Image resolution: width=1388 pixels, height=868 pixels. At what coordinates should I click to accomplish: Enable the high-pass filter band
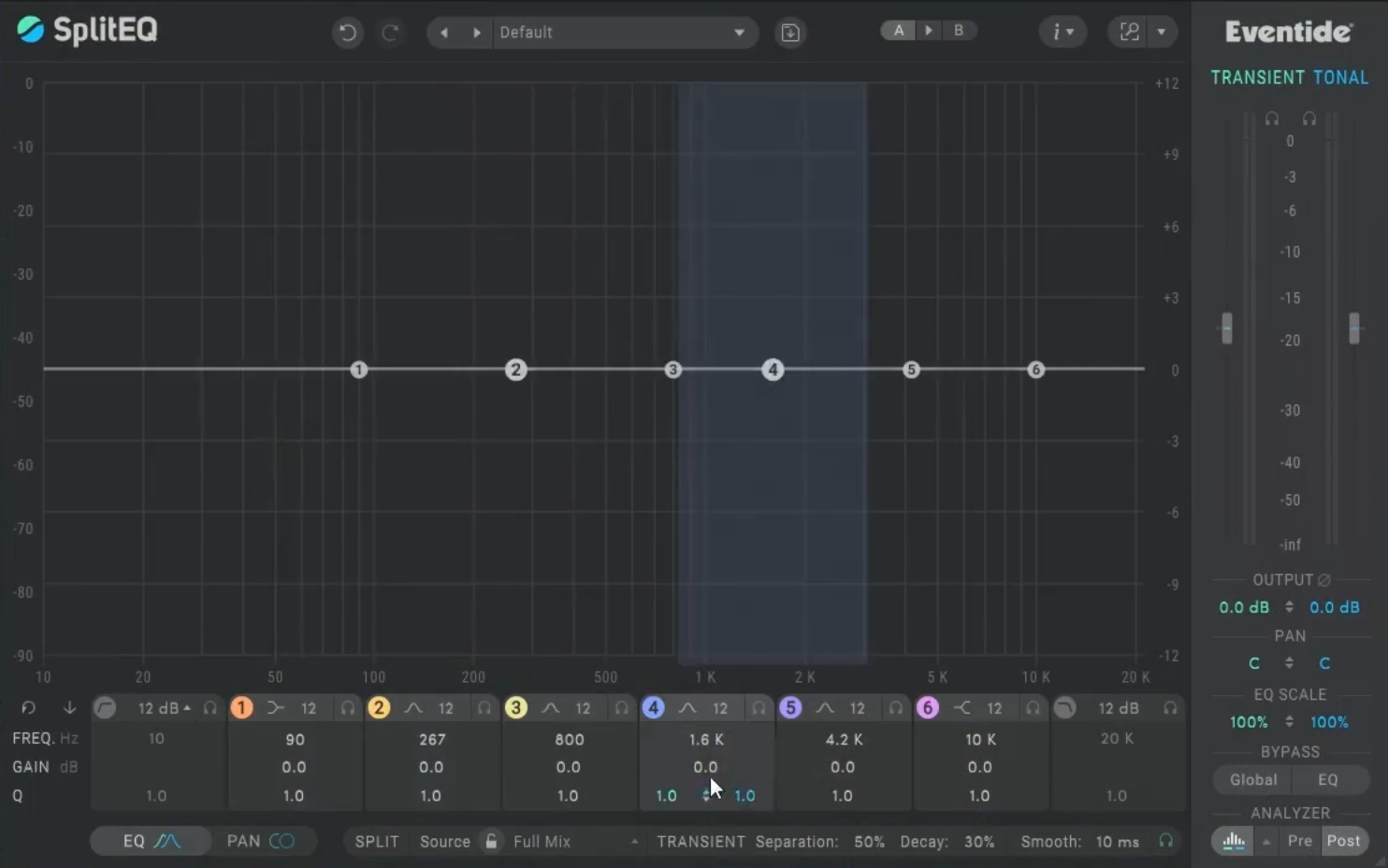pyautogui.click(x=105, y=708)
